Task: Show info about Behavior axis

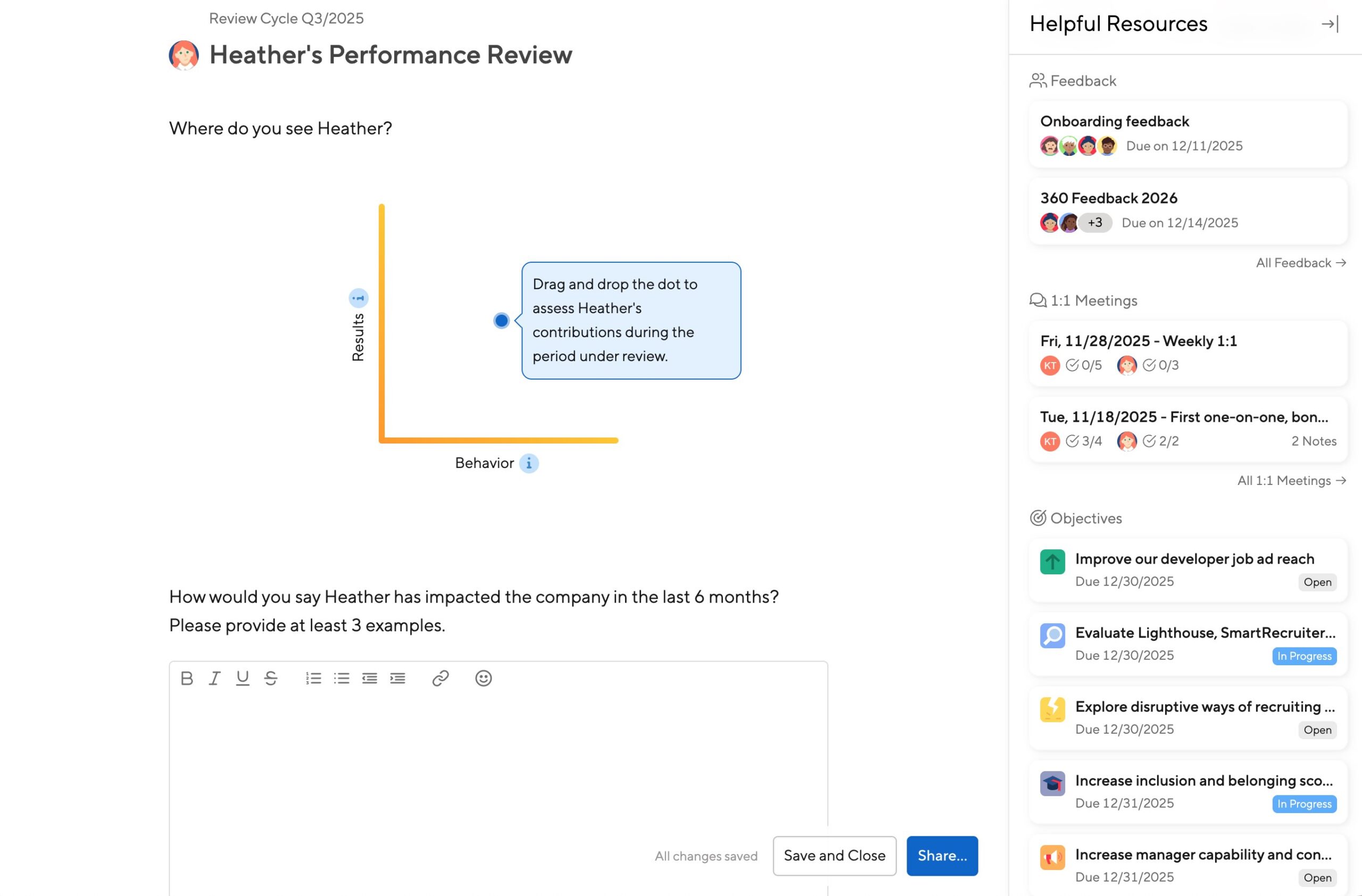Action: point(529,463)
